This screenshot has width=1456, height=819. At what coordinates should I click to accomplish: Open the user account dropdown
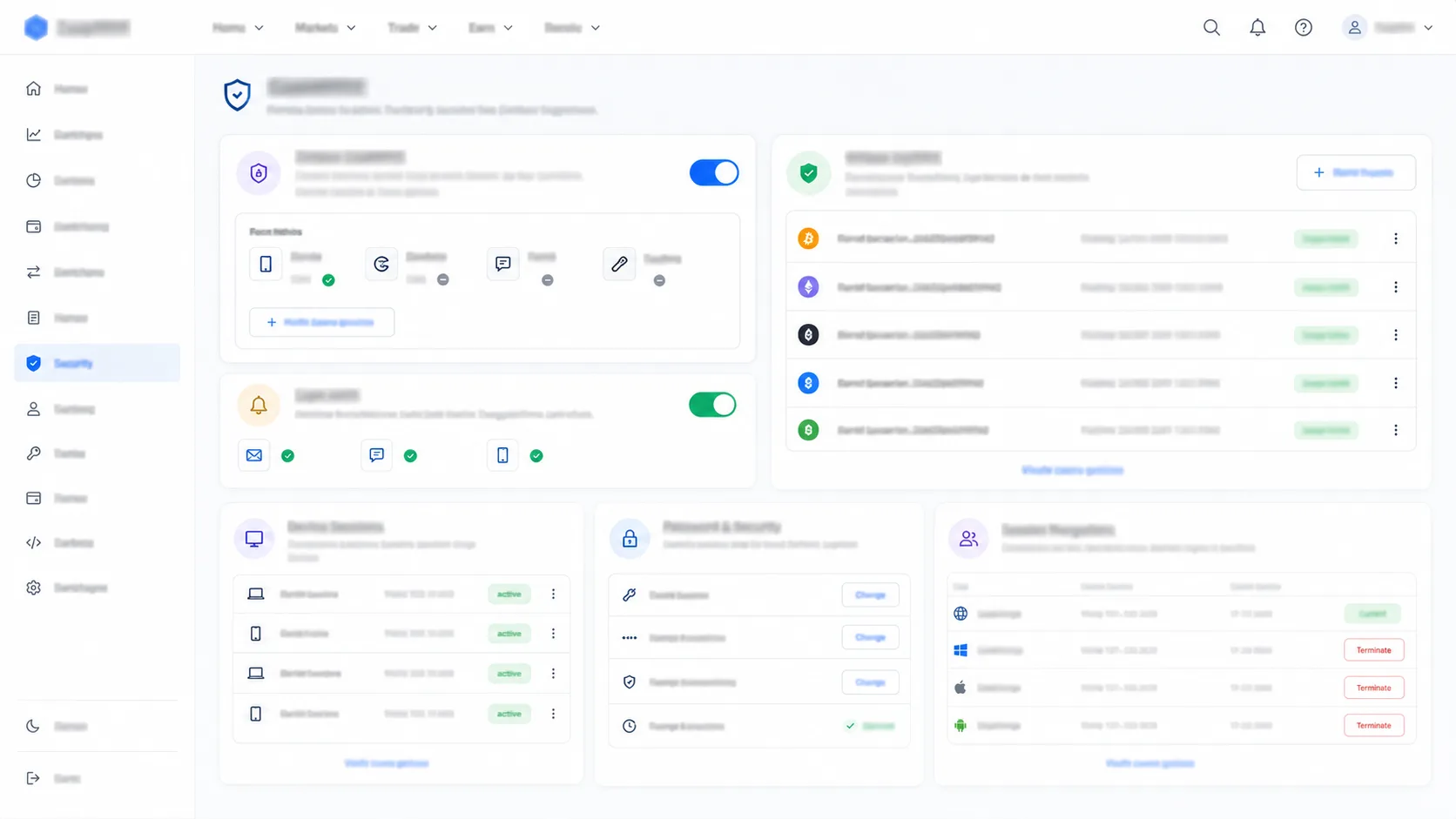[x=1387, y=28]
